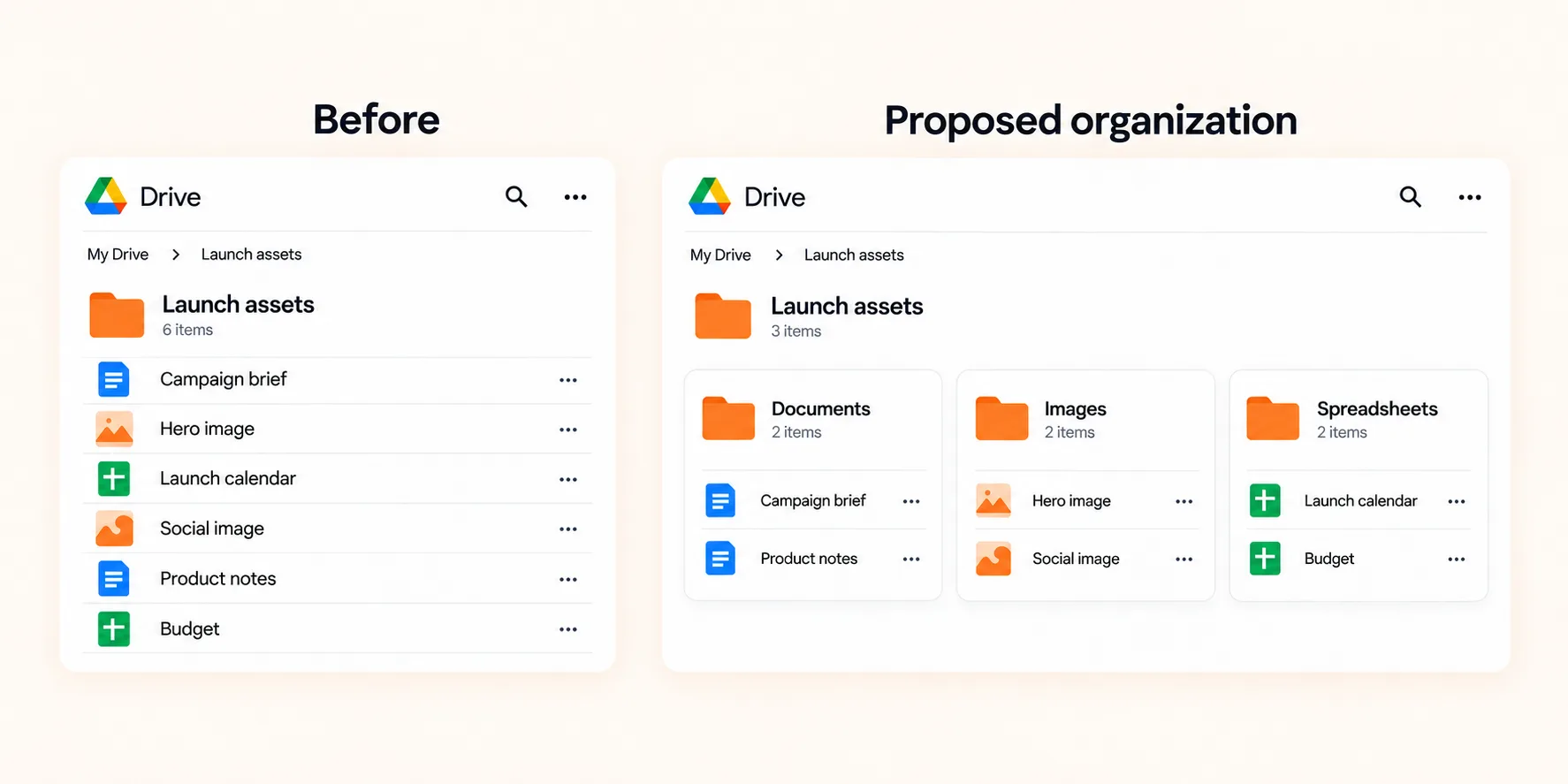Open more options for Product notes in the Documents card

click(911, 559)
